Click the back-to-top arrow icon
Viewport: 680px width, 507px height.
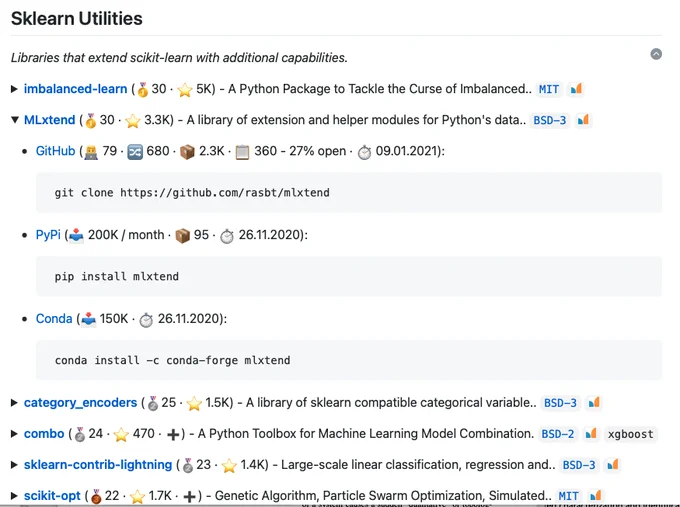[x=656, y=54]
